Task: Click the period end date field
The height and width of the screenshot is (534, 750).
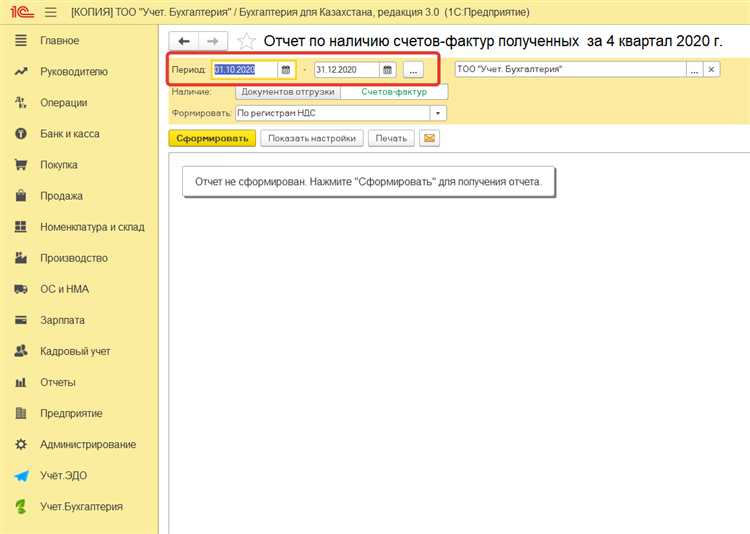Action: click(347, 70)
